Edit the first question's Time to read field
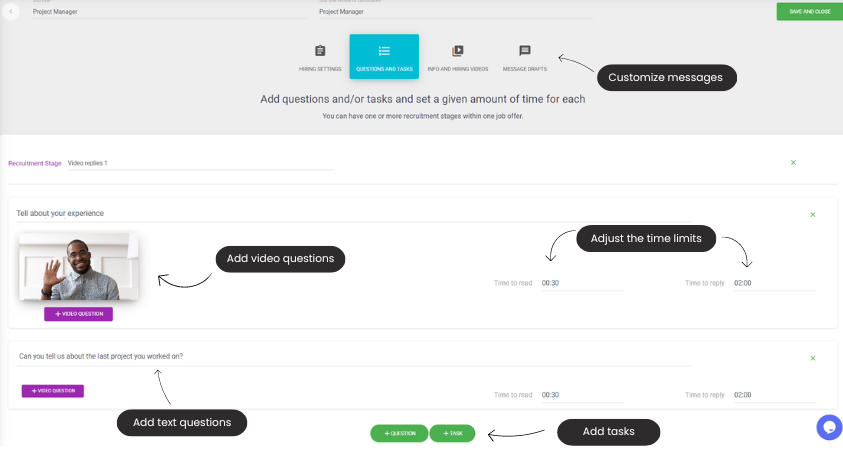843x450 pixels. 582,283
